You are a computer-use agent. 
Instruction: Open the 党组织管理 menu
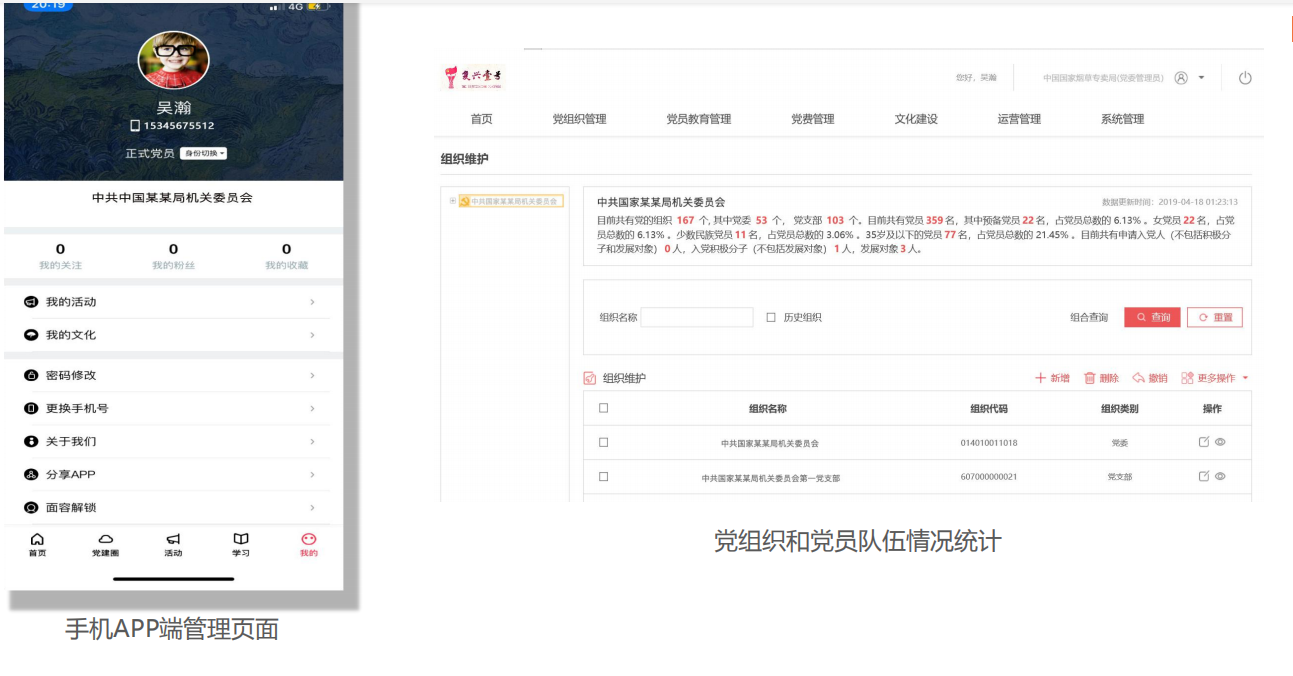pos(579,119)
